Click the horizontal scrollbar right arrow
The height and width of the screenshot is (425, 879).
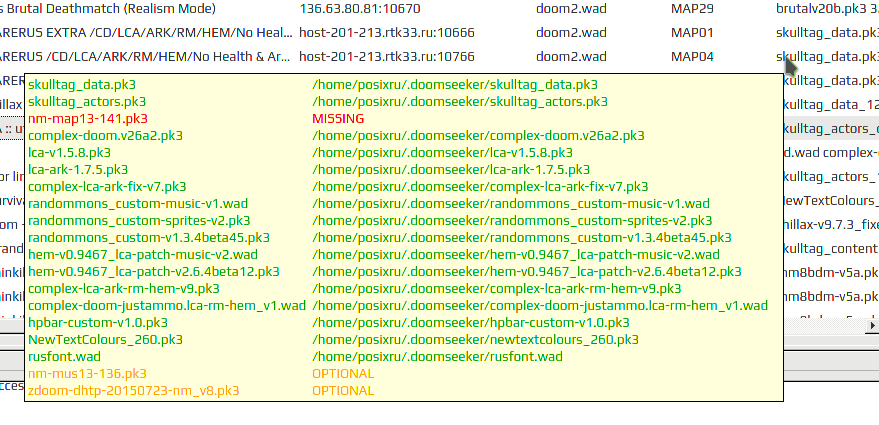tap(872, 325)
